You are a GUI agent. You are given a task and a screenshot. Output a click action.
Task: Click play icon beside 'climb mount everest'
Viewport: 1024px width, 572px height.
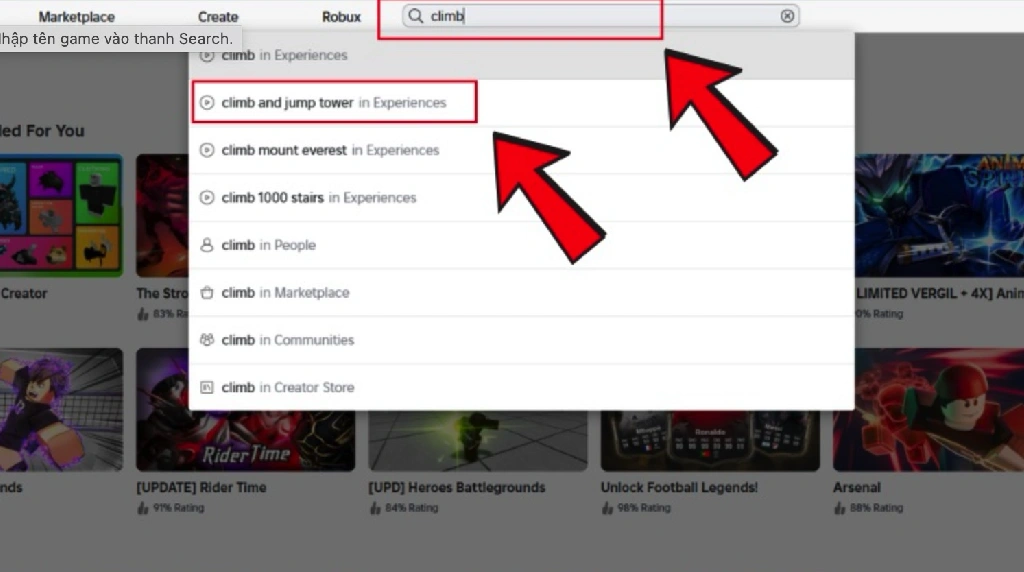click(206, 150)
